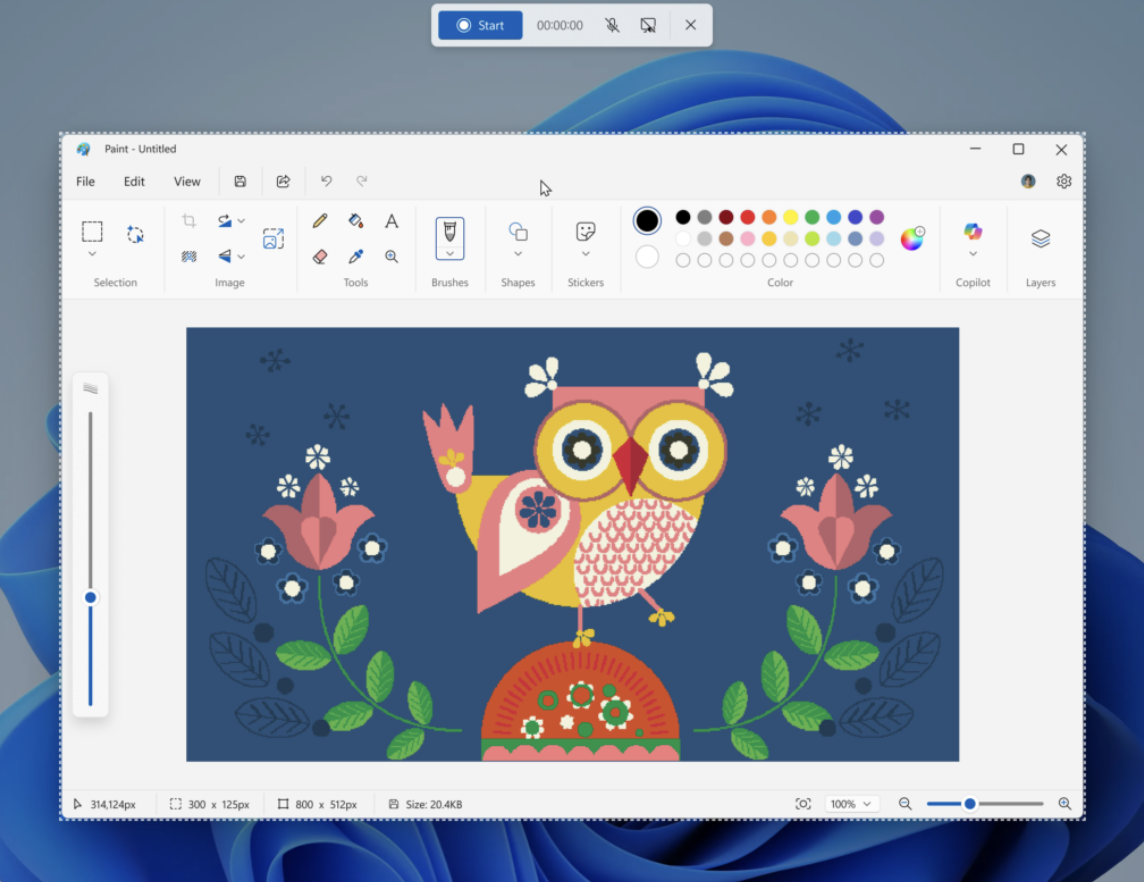The image size is (1144, 882).
Task: Click the recording timer 00:00:00
Action: click(560, 25)
